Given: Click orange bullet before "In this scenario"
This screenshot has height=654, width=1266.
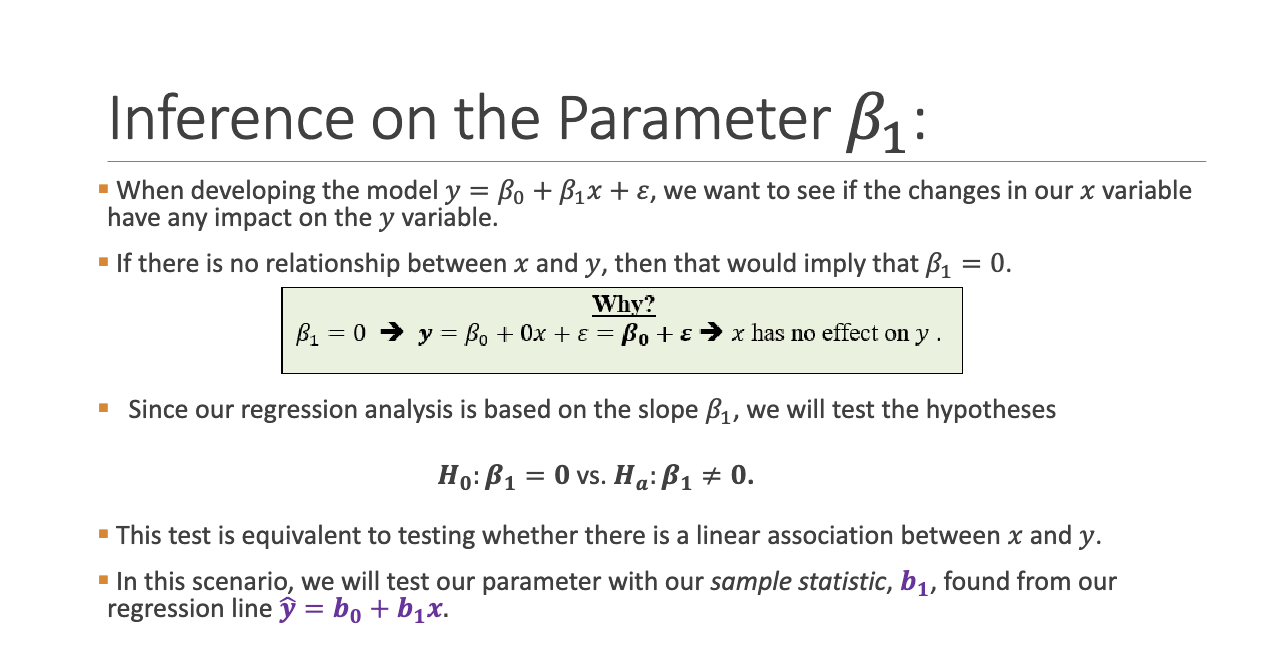Looking at the screenshot, I should (x=104, y=579).
